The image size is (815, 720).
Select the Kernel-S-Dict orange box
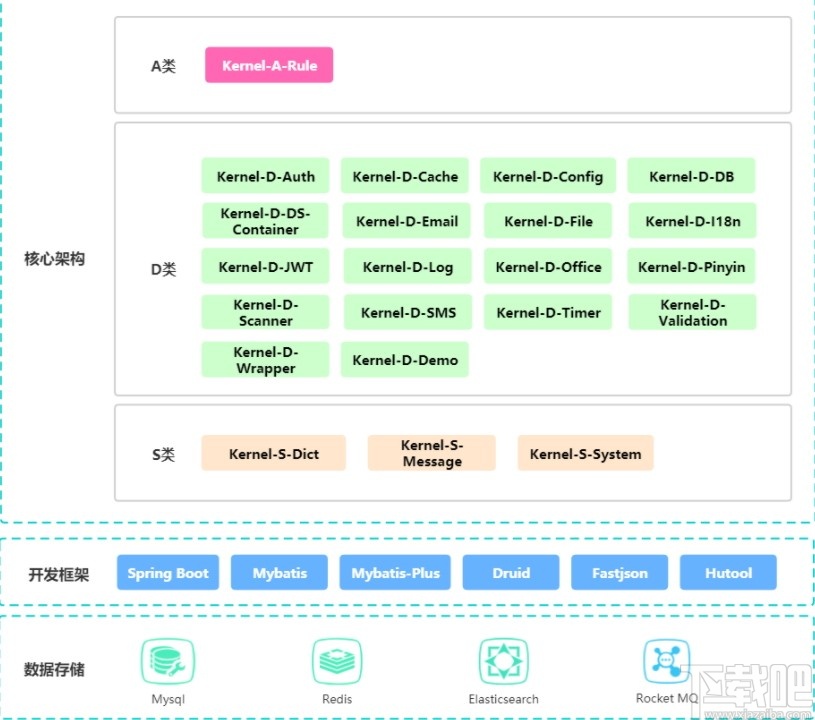273,453
